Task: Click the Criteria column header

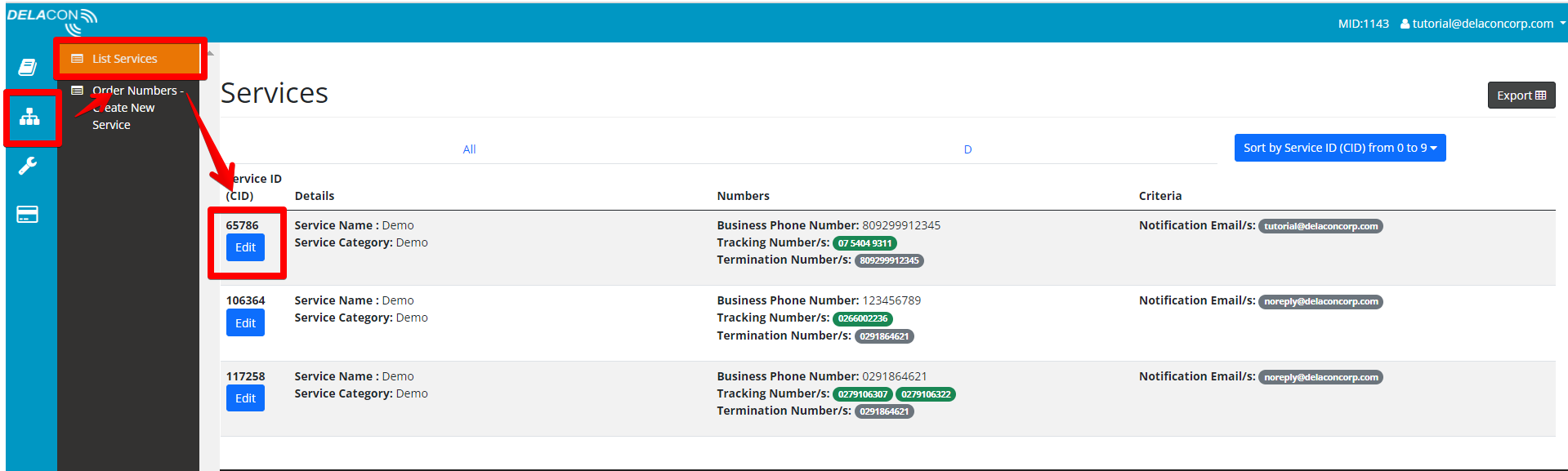Action: [x=1160, y=196]
